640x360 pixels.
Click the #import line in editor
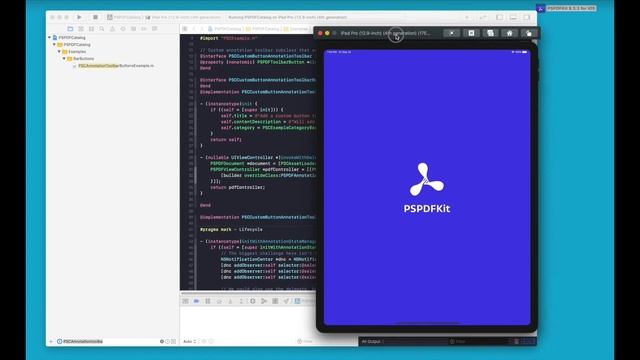coord(229,38)
